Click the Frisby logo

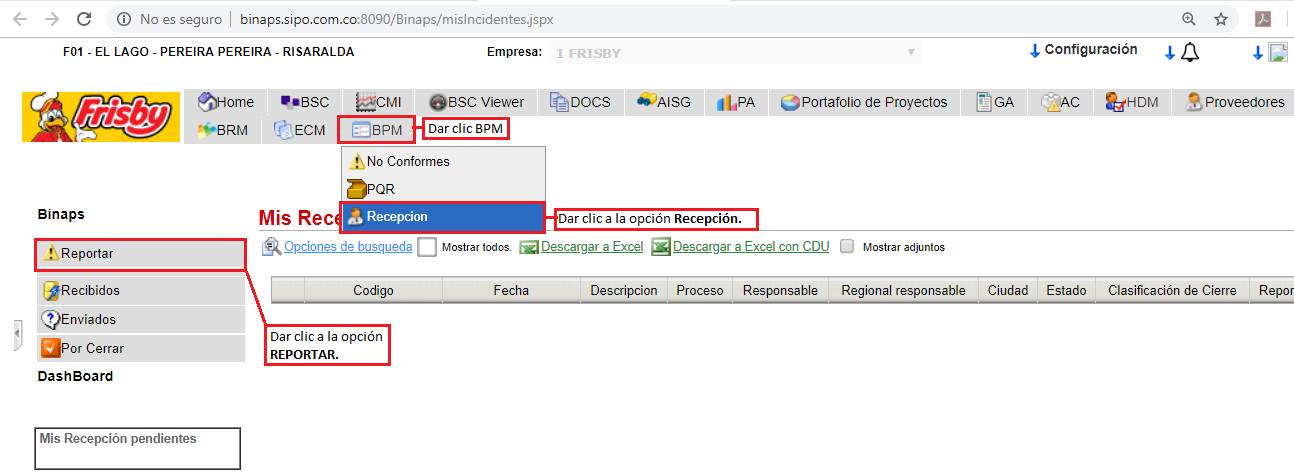[101, 116]
